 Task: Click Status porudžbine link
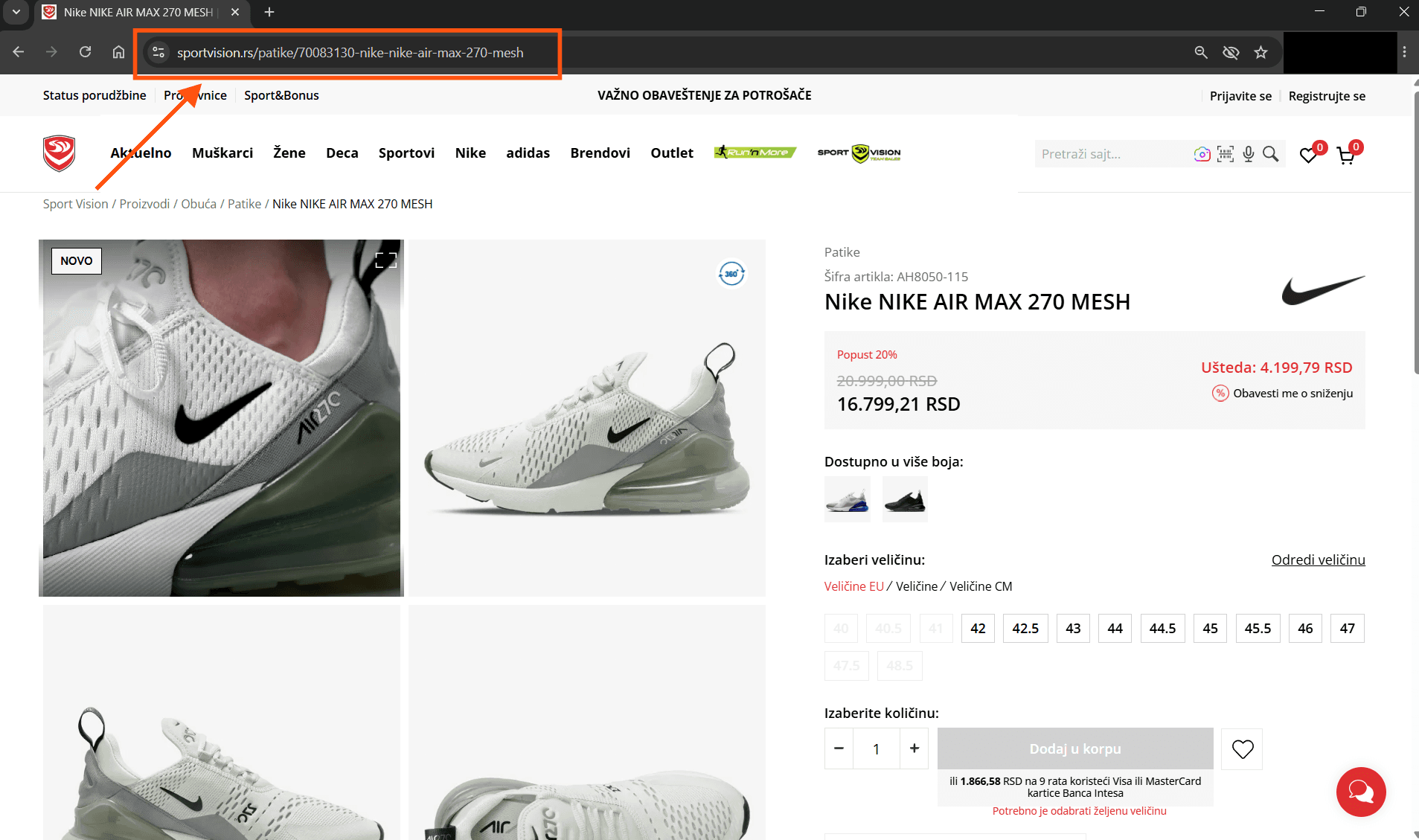click(x=95, y=95)
